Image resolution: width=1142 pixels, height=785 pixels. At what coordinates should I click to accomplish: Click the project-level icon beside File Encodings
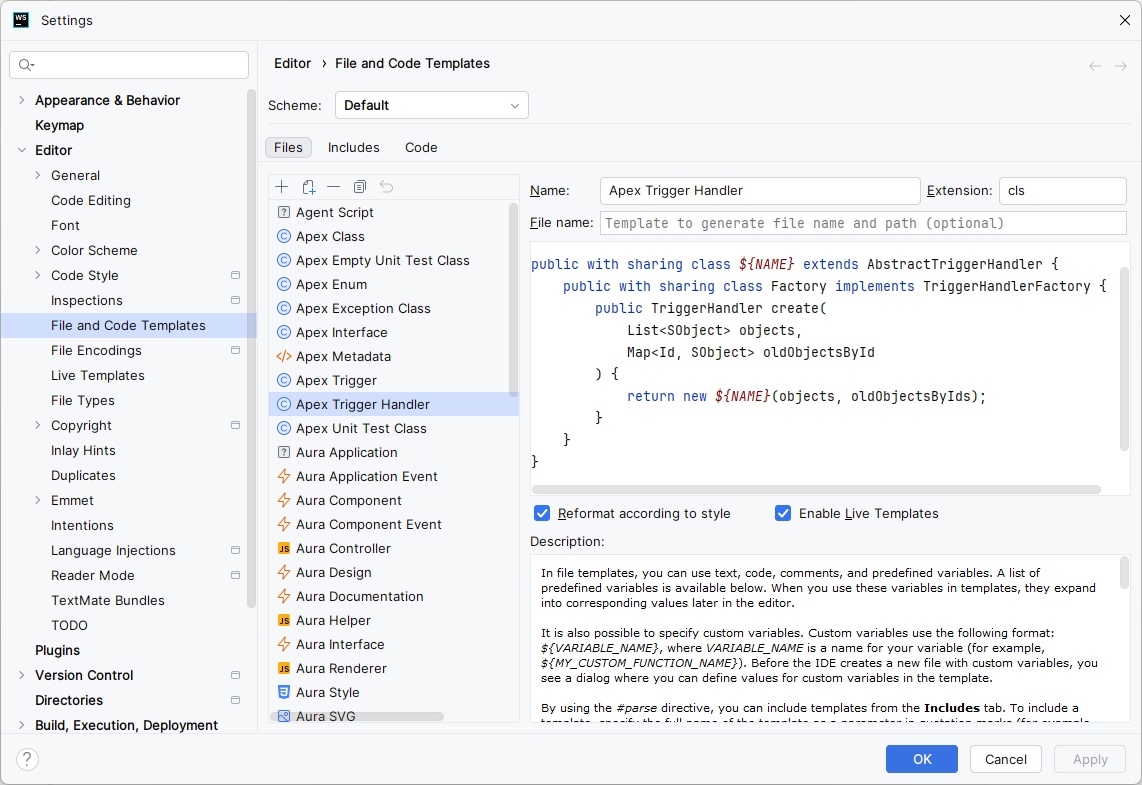pyautogui.click(x=235, y=350)
